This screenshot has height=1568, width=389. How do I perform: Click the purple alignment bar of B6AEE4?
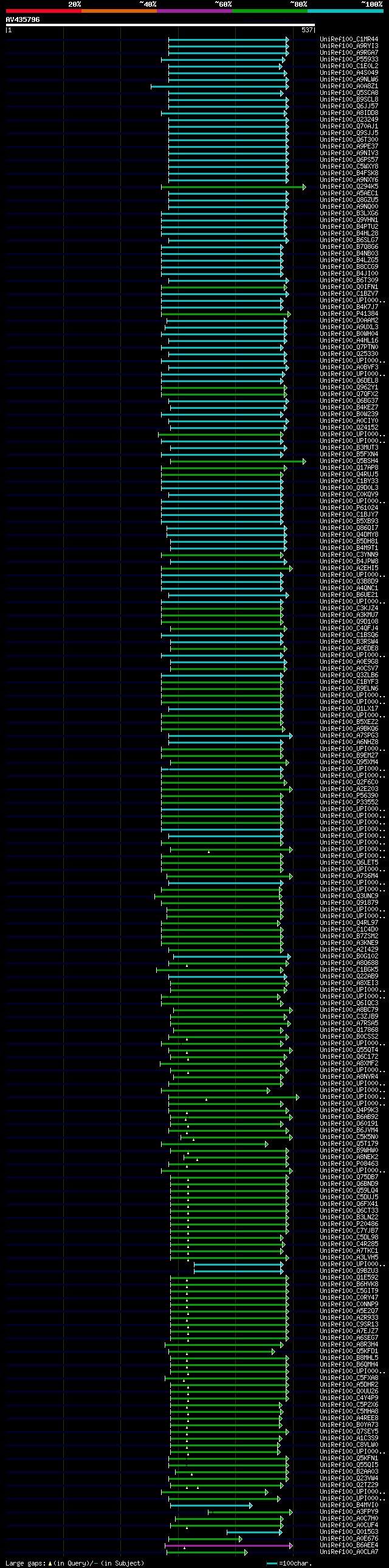tap(229, 1545)
